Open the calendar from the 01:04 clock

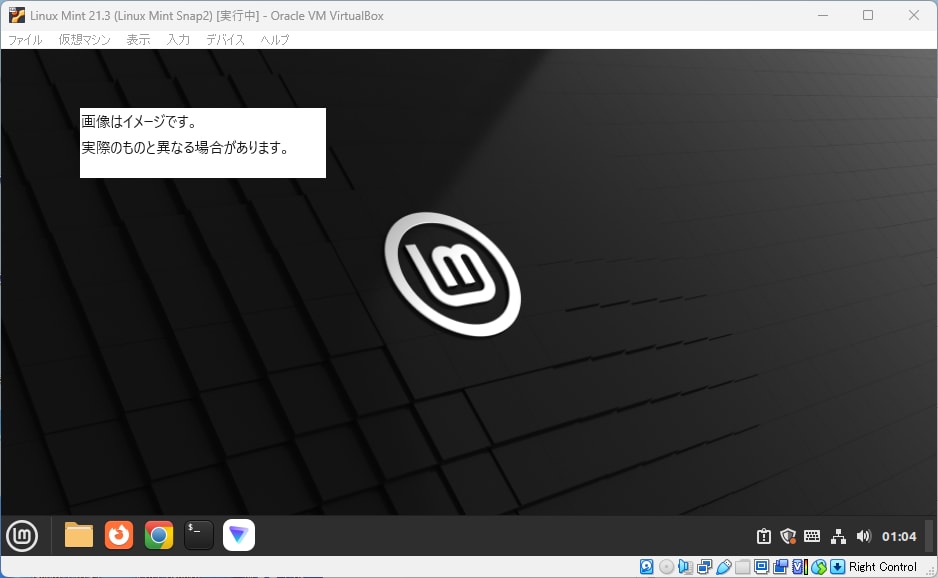point(899,537)
